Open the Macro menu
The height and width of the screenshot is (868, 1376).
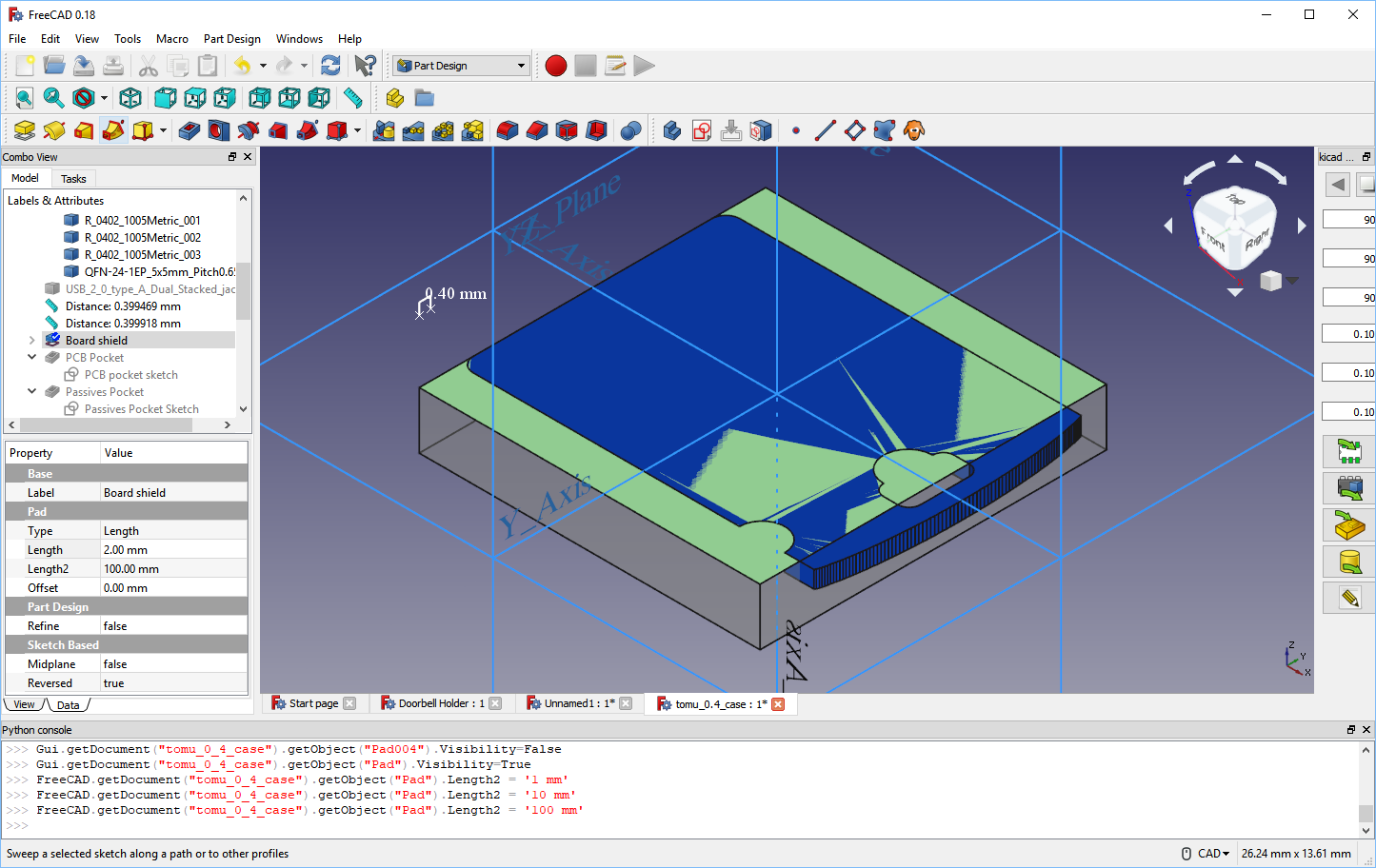click(172, 39)
